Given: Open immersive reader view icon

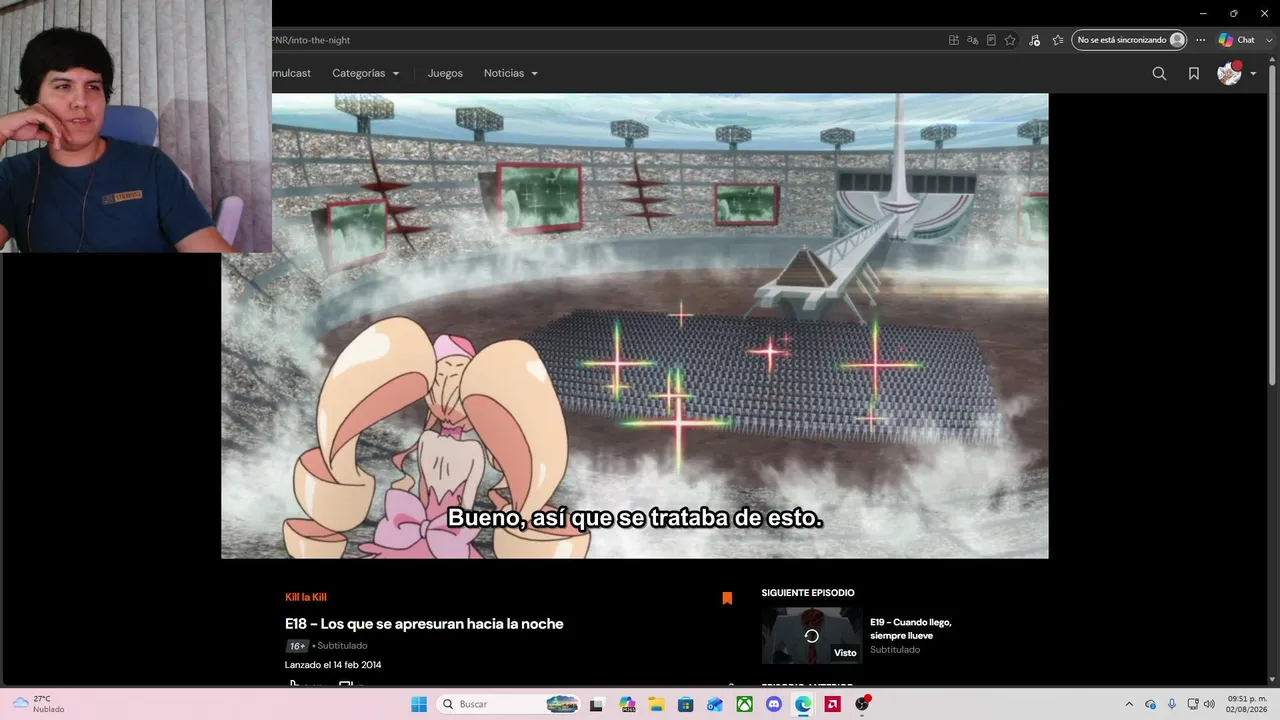Looking at the screenshot, I should point(991,40).
